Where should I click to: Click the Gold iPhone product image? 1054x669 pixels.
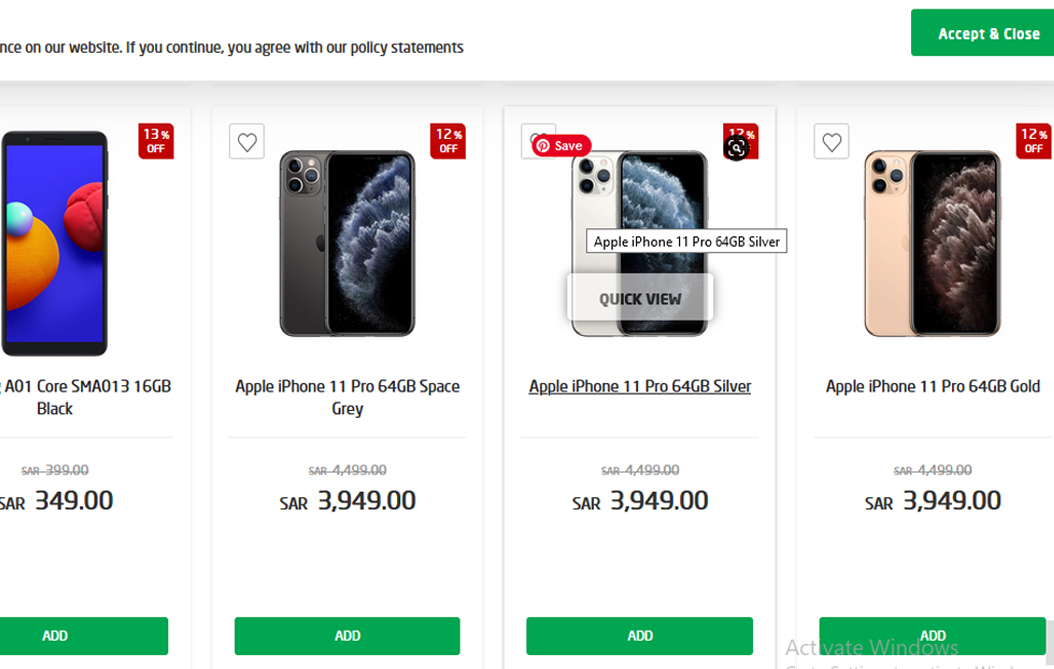pyautogui.click(x=932, y=243)
